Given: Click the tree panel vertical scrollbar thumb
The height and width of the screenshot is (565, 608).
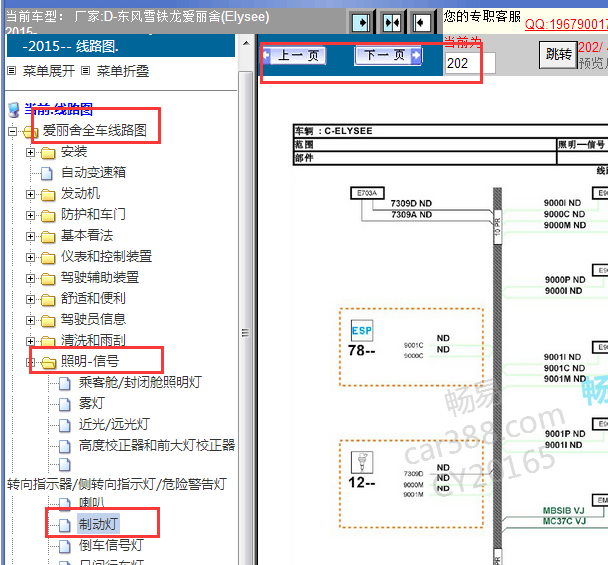Looking at the screenshot, I should 245,318.
